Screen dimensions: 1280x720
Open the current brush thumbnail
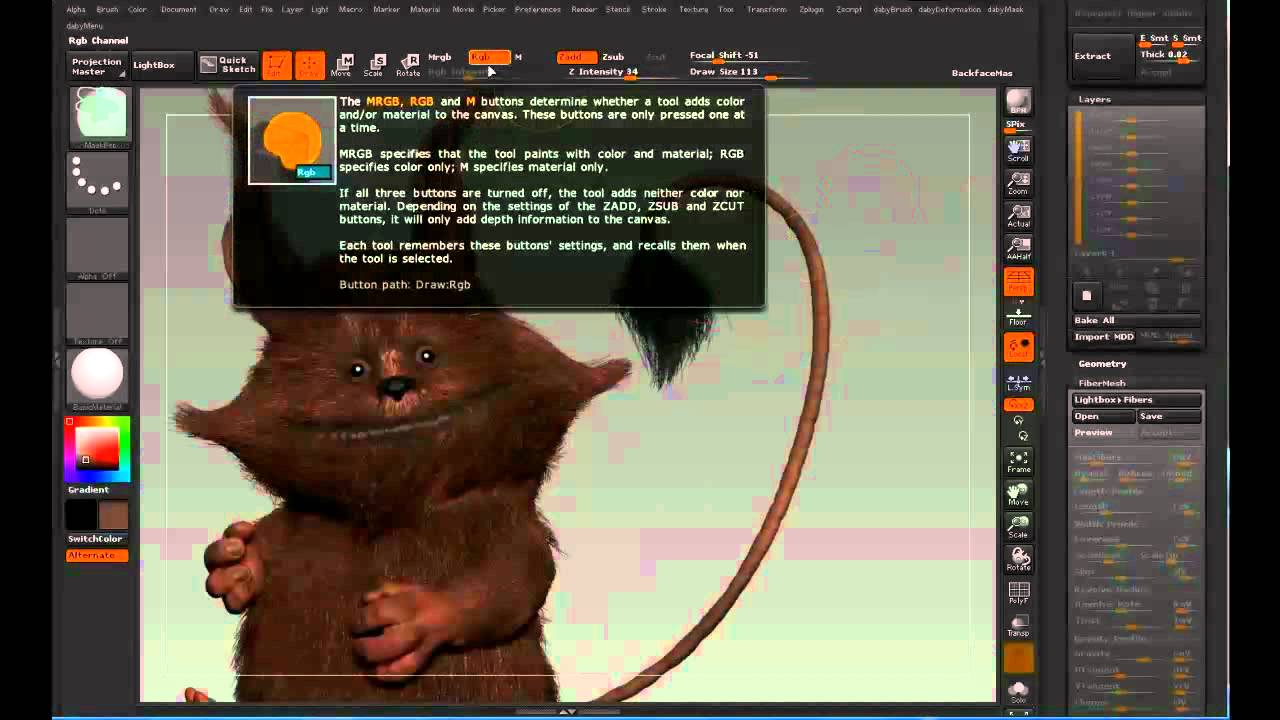[x=98, y=116]
